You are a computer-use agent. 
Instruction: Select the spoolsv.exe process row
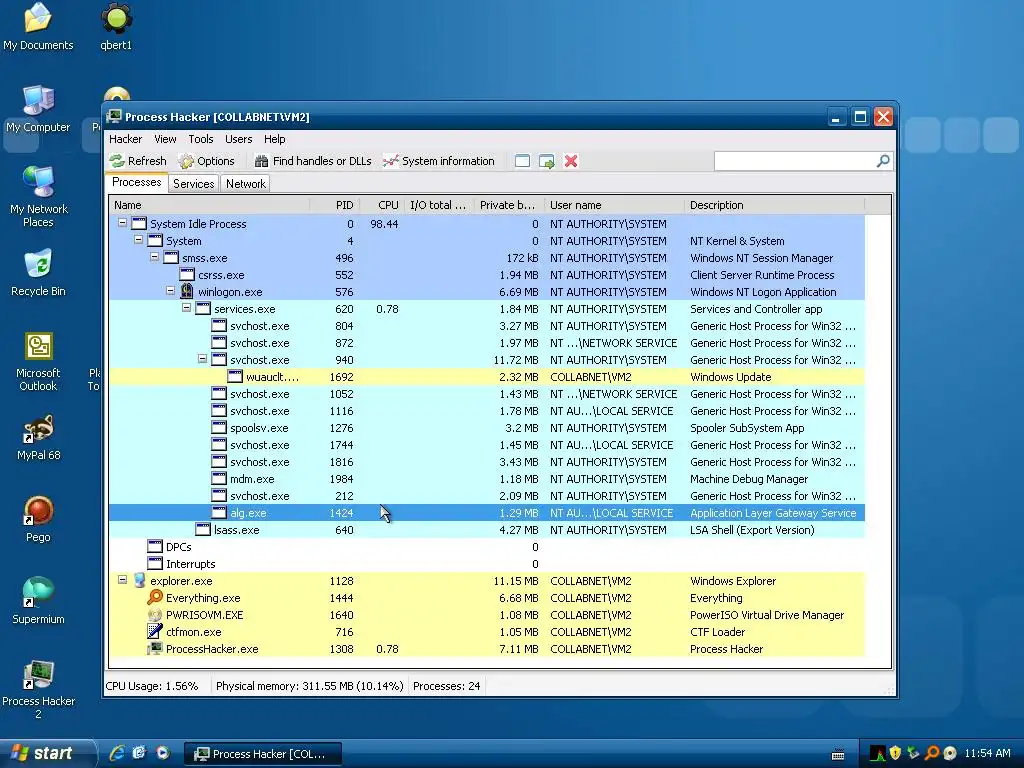[487, 428]
